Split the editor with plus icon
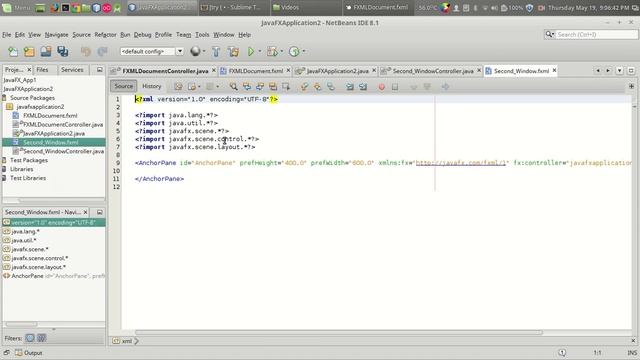The height and width of the screenshot is (360, 640). coord(631,87)
